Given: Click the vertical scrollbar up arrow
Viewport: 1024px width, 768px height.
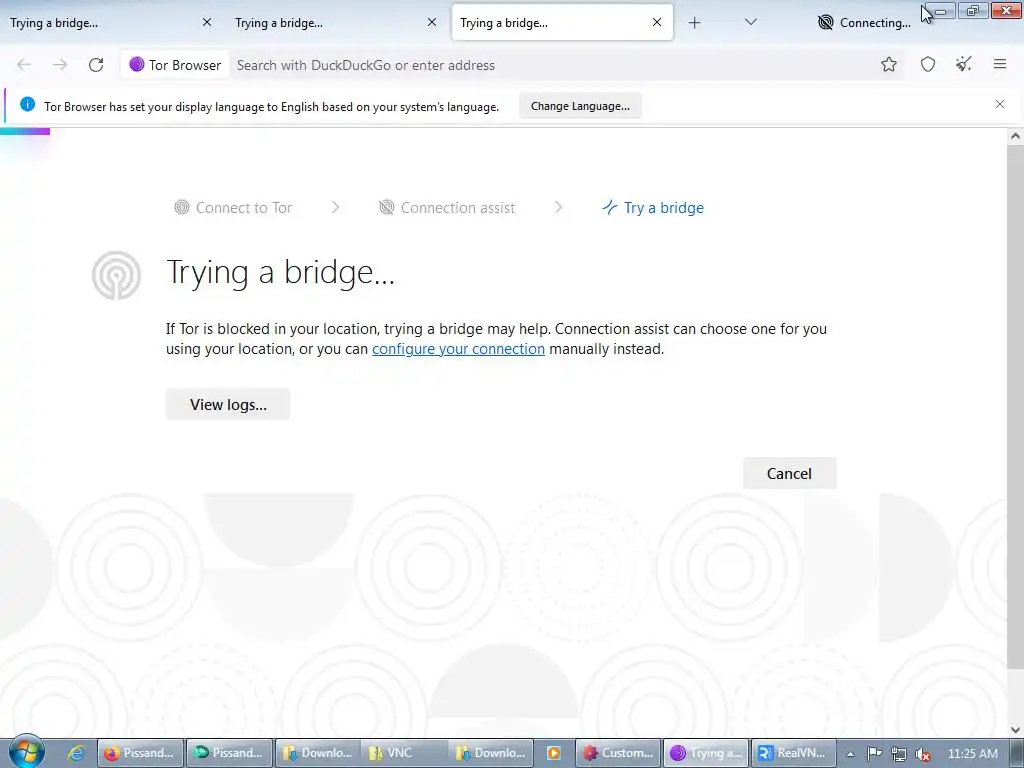Looking at the screenshot, I should pos(1015,136).
